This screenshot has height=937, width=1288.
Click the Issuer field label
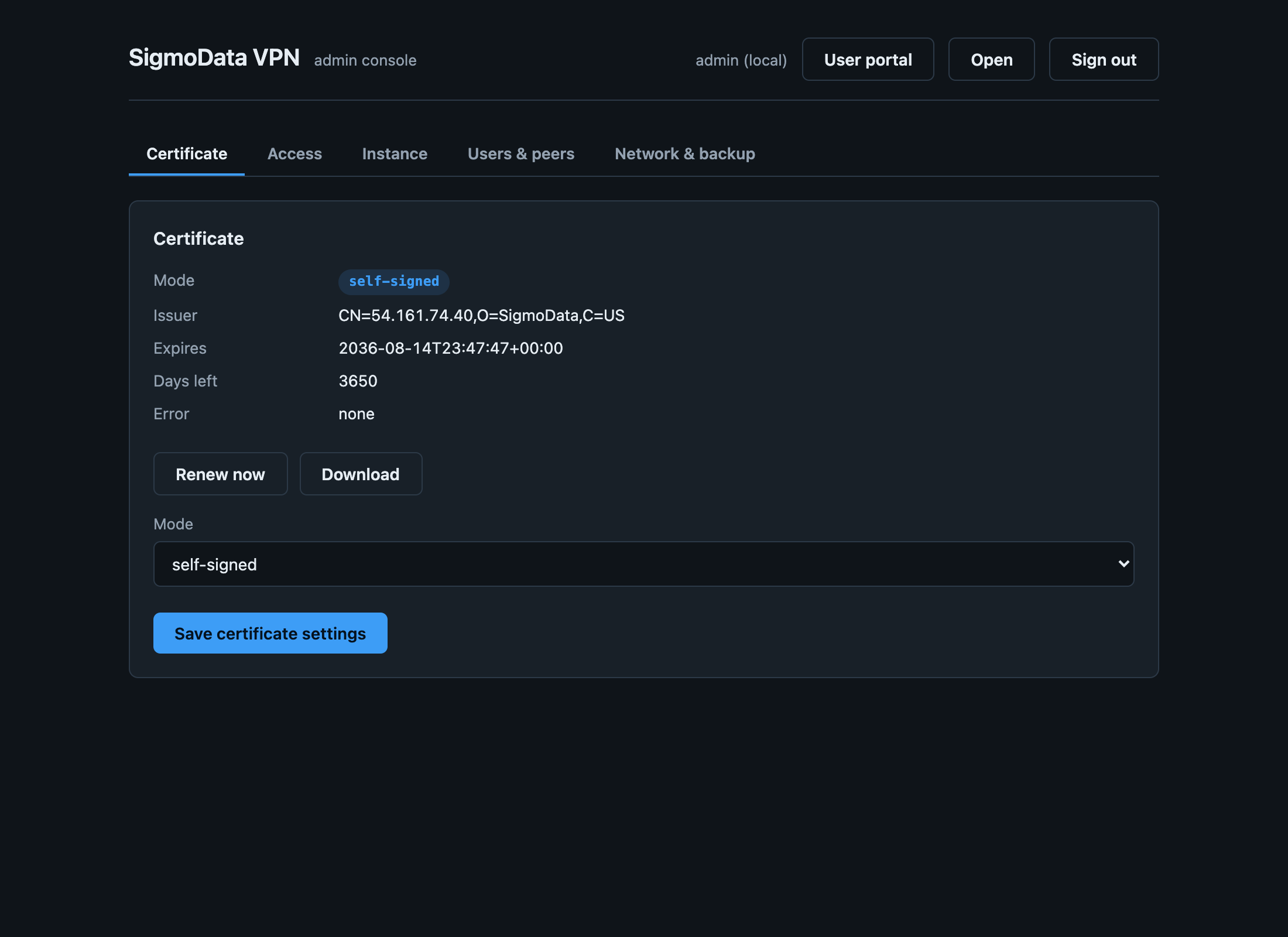click(175, 316)
